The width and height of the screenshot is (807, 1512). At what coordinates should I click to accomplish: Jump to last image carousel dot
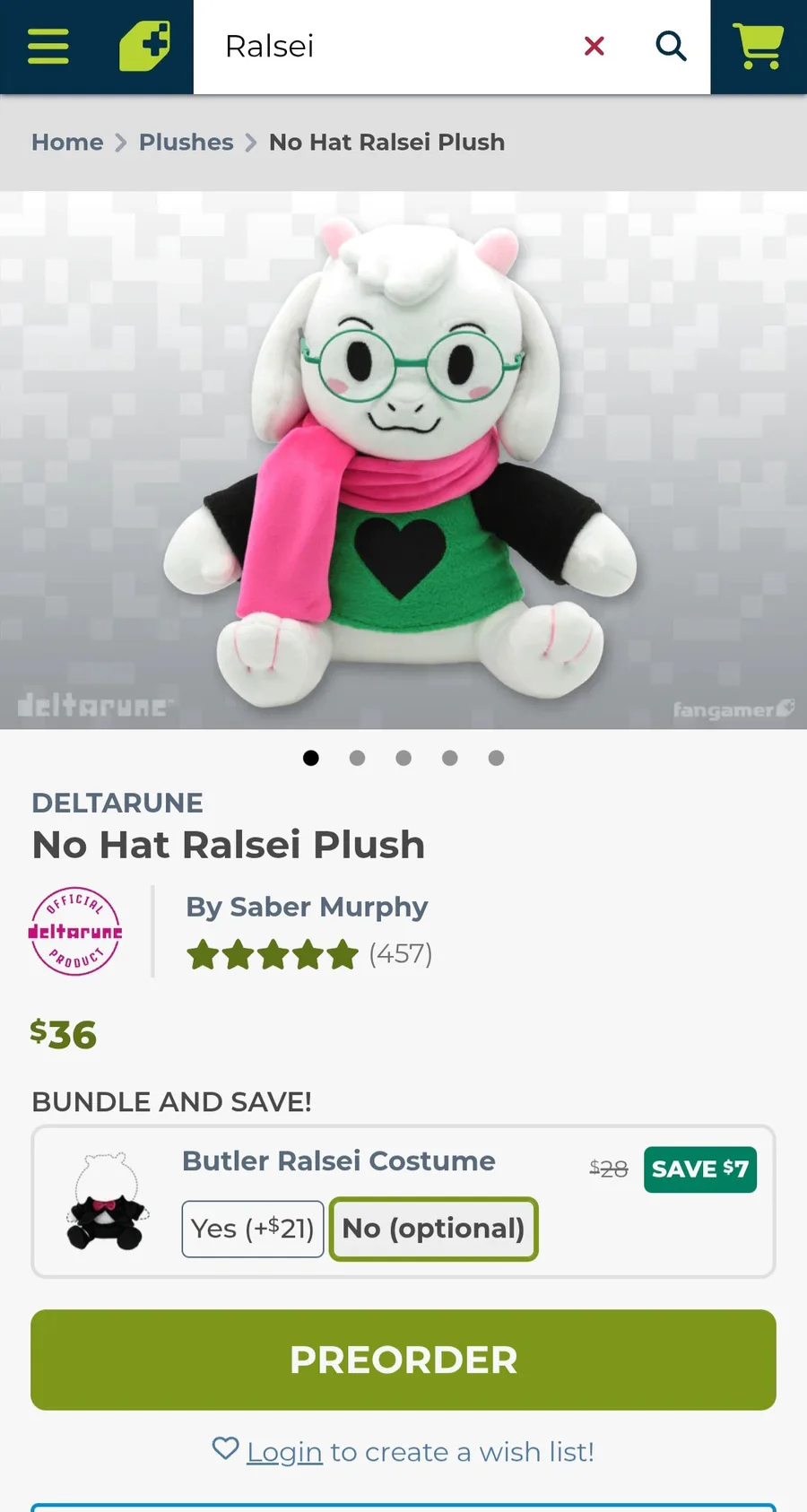click(496, 759)
